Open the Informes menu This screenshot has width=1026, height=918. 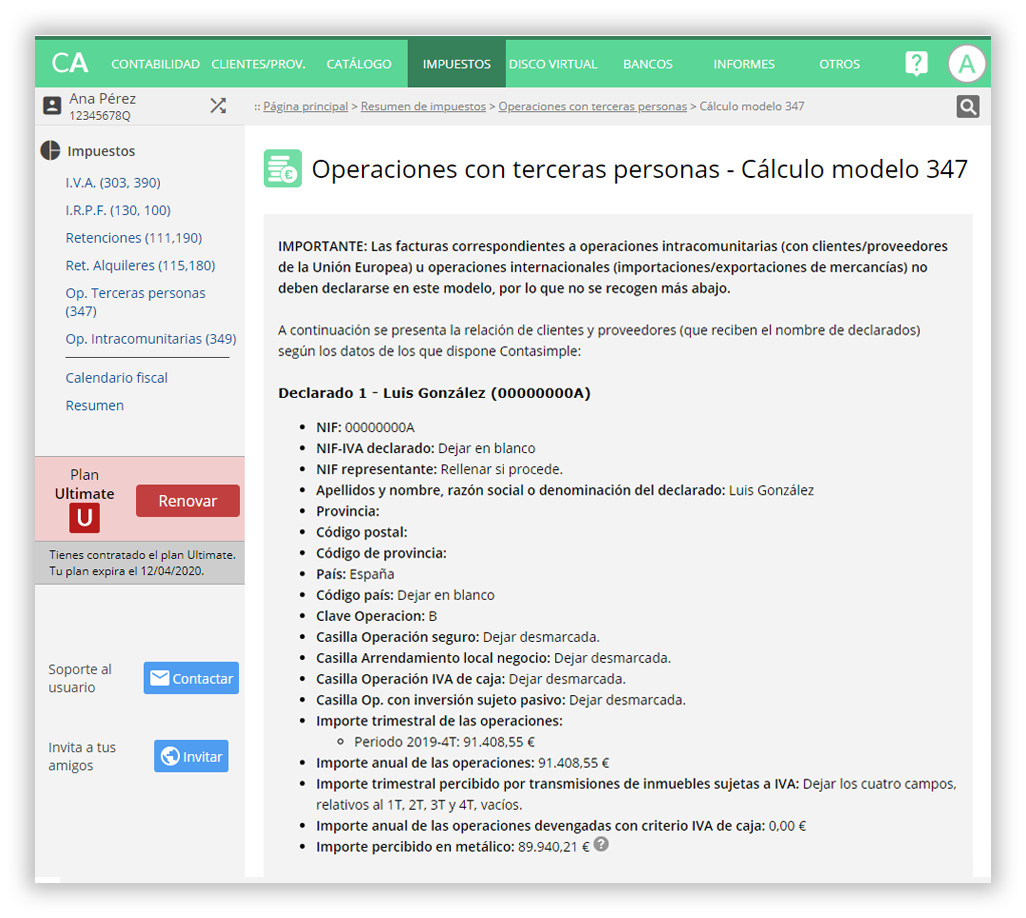[744, 64]
